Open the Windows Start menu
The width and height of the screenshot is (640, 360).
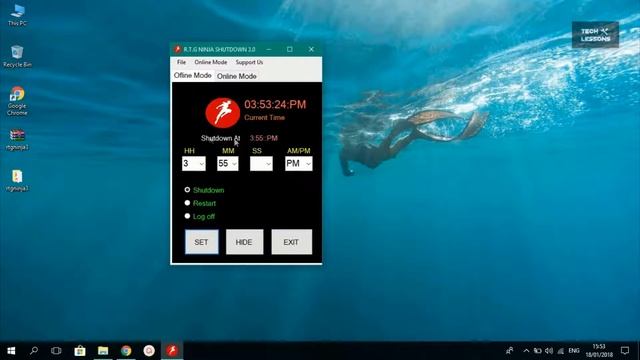11,351
